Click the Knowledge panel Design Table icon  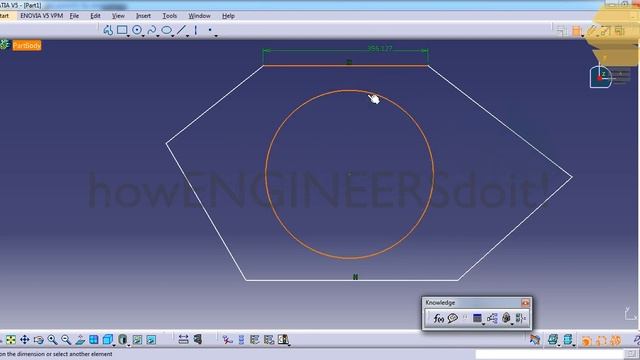477,318
